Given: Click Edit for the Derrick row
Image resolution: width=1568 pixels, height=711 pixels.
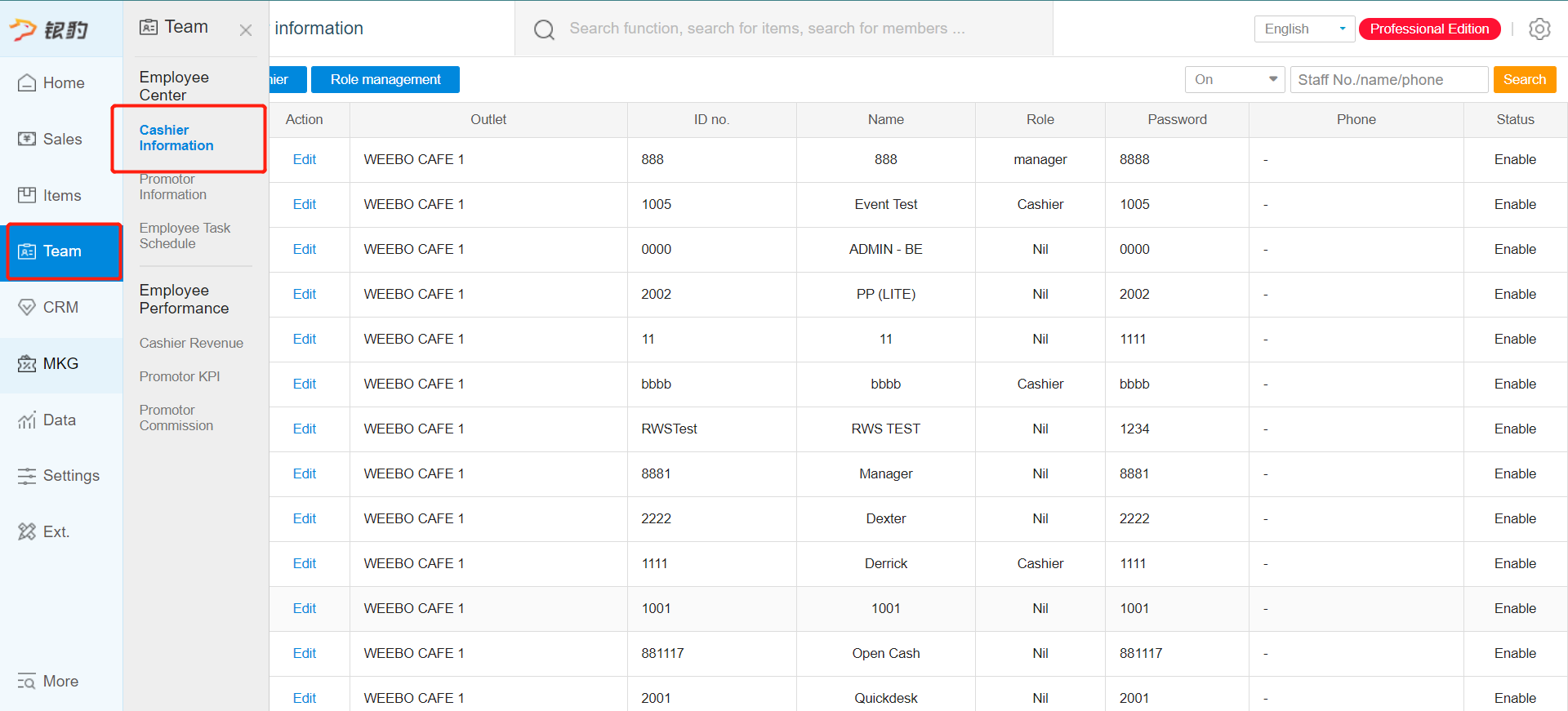Looking at the screenshot, I should coord(305,563).
